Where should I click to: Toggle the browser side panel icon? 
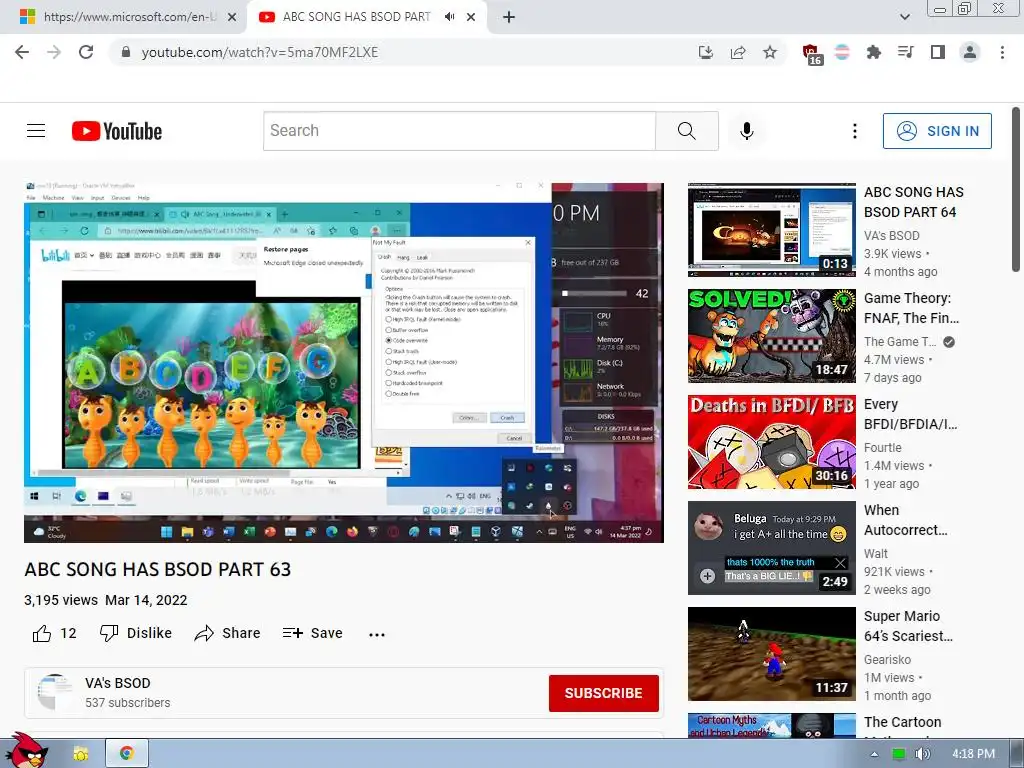coord(938,52)
